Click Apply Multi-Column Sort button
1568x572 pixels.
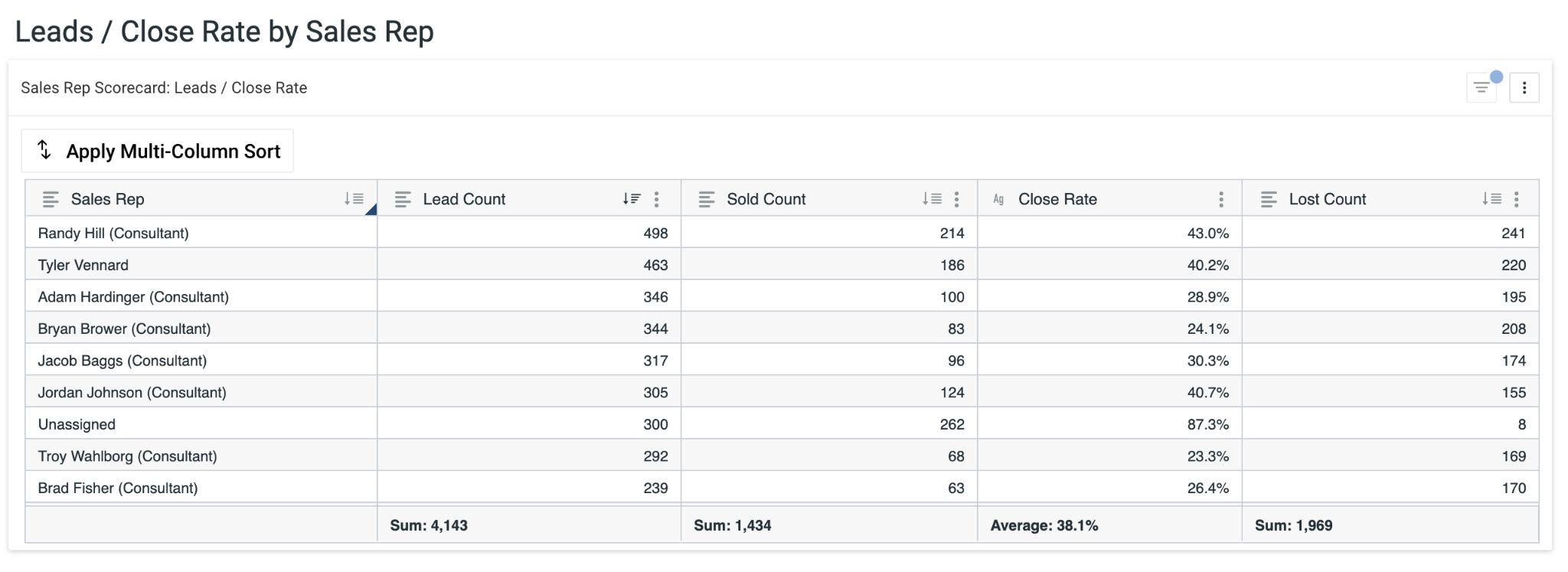click(x=158, y=151)
